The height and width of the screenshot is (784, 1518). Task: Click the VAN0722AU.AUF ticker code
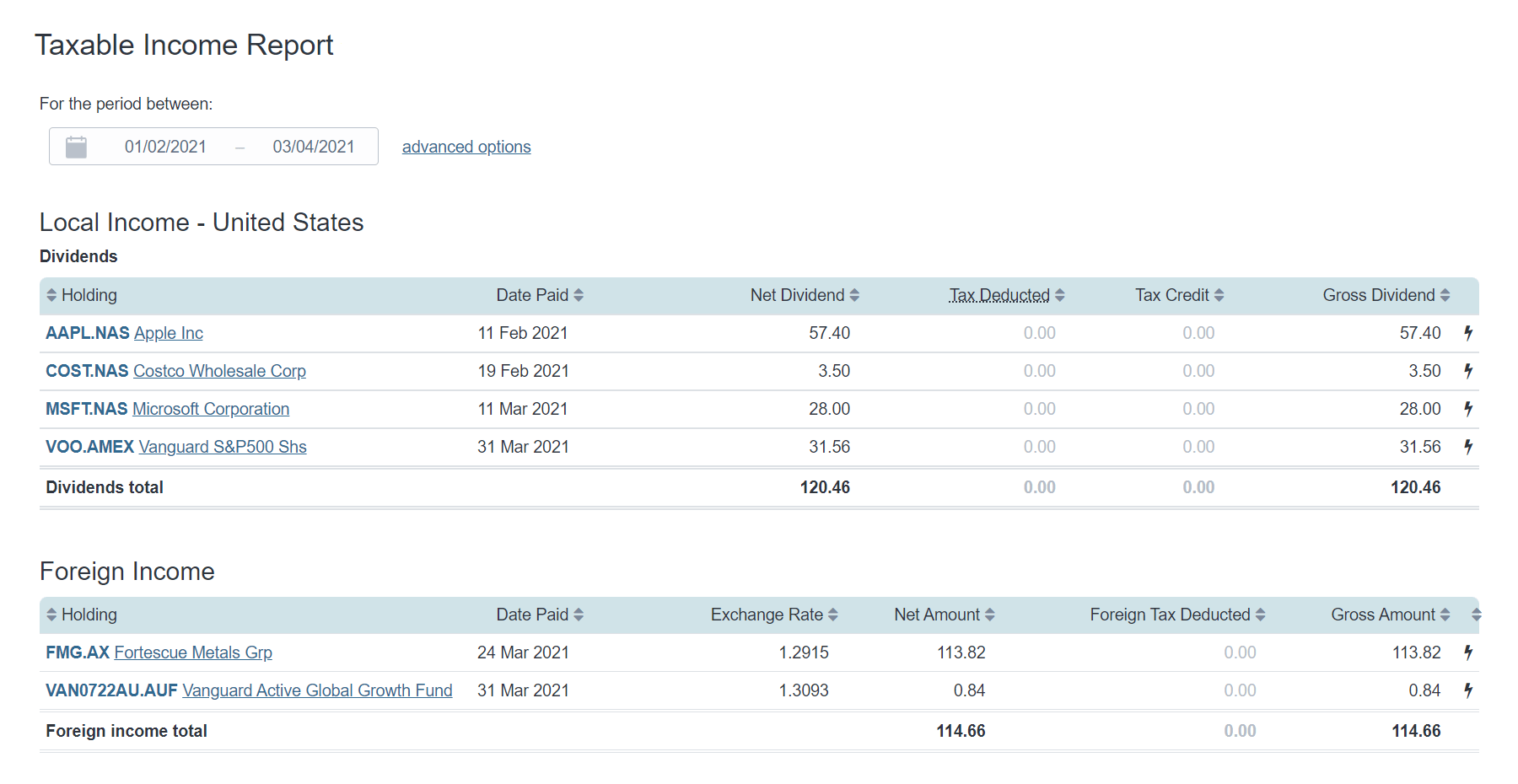click(x=111, y=690)
